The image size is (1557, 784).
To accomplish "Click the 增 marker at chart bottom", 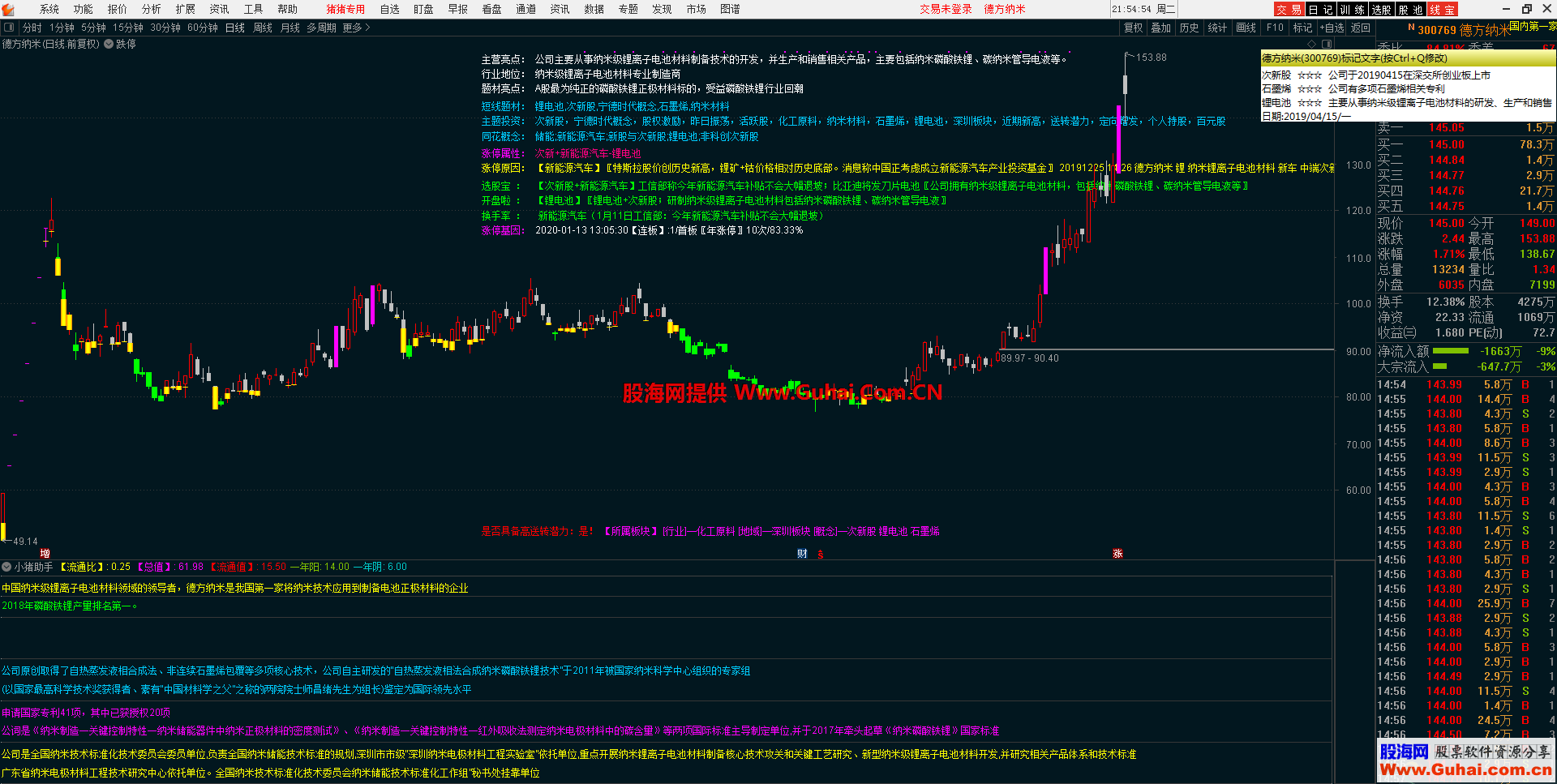I will click(45, 554).
